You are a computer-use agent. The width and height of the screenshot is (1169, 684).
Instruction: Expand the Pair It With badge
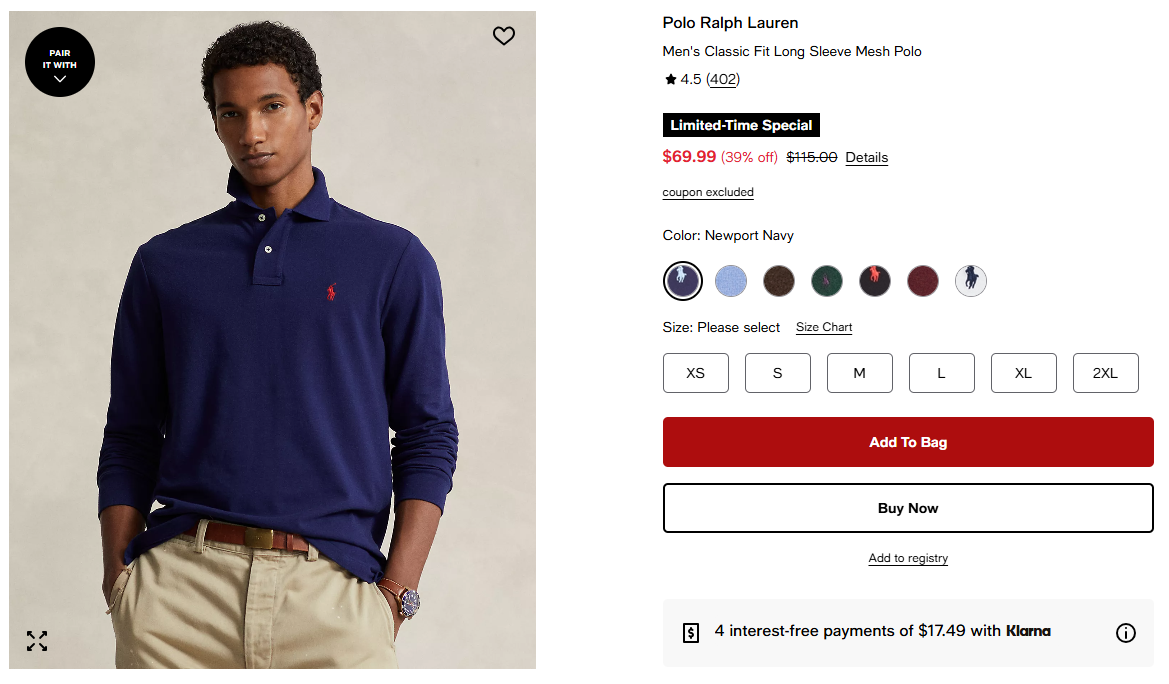[x=60, y=62]
